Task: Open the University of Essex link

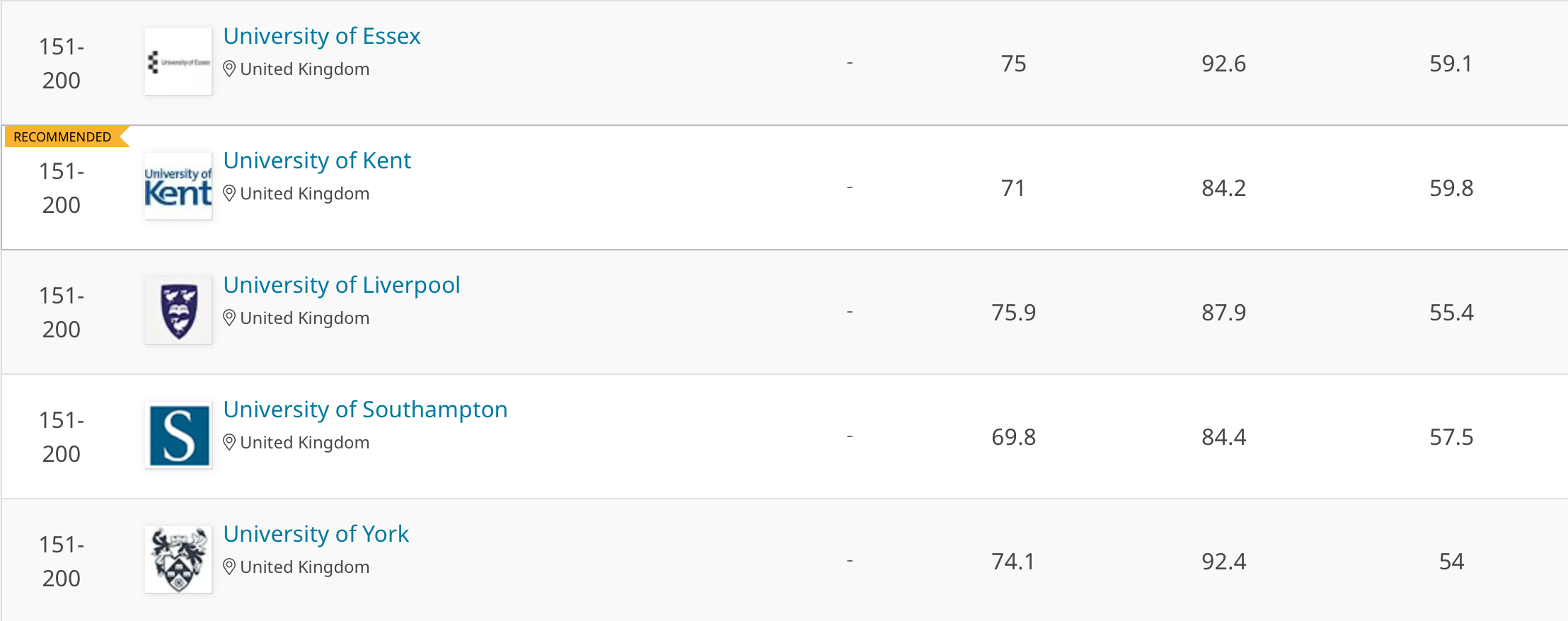Action: point(322,36)
